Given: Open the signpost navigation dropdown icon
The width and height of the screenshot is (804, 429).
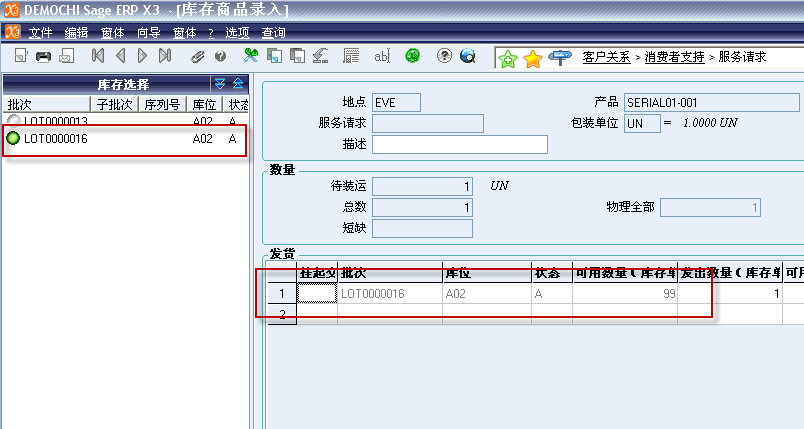Looking at the screenshot, I should point(561,58).
